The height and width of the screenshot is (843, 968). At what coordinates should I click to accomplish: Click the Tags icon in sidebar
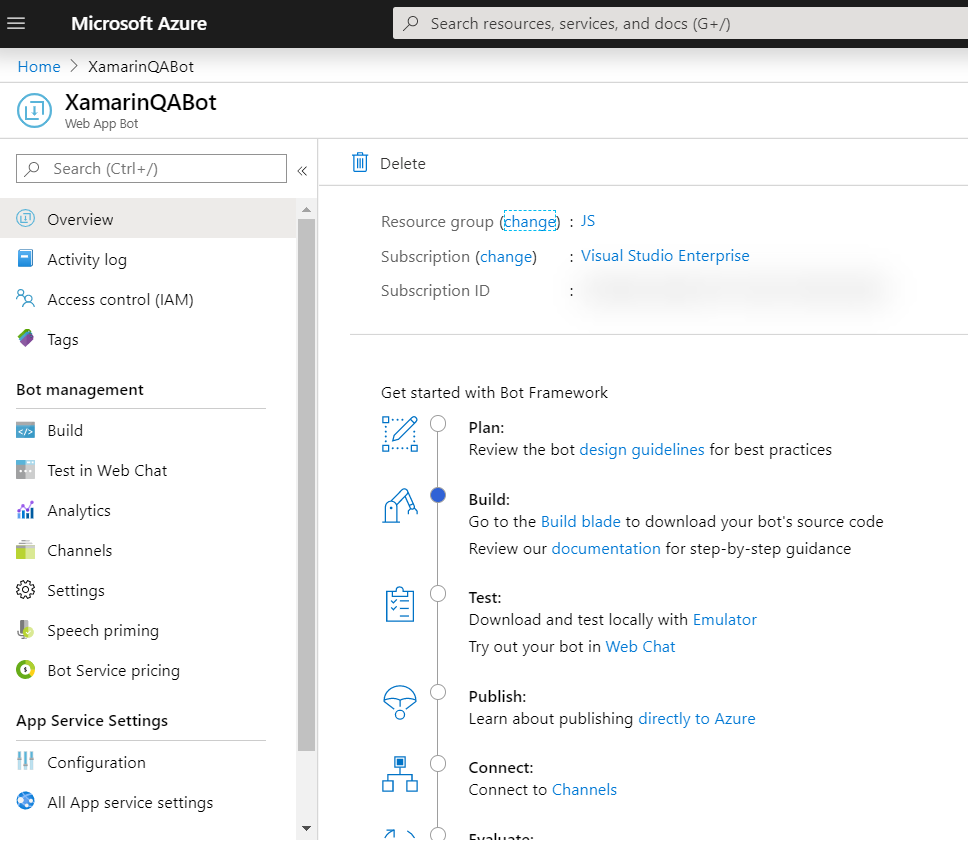coord(26,338)
